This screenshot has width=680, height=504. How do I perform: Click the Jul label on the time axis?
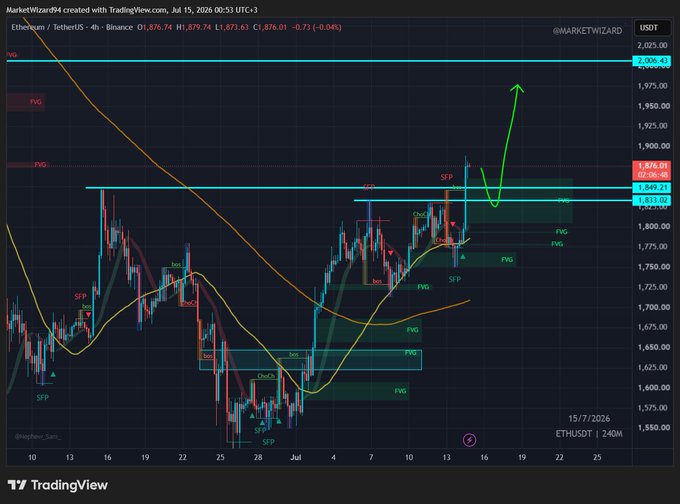click(x=296, y=457)
